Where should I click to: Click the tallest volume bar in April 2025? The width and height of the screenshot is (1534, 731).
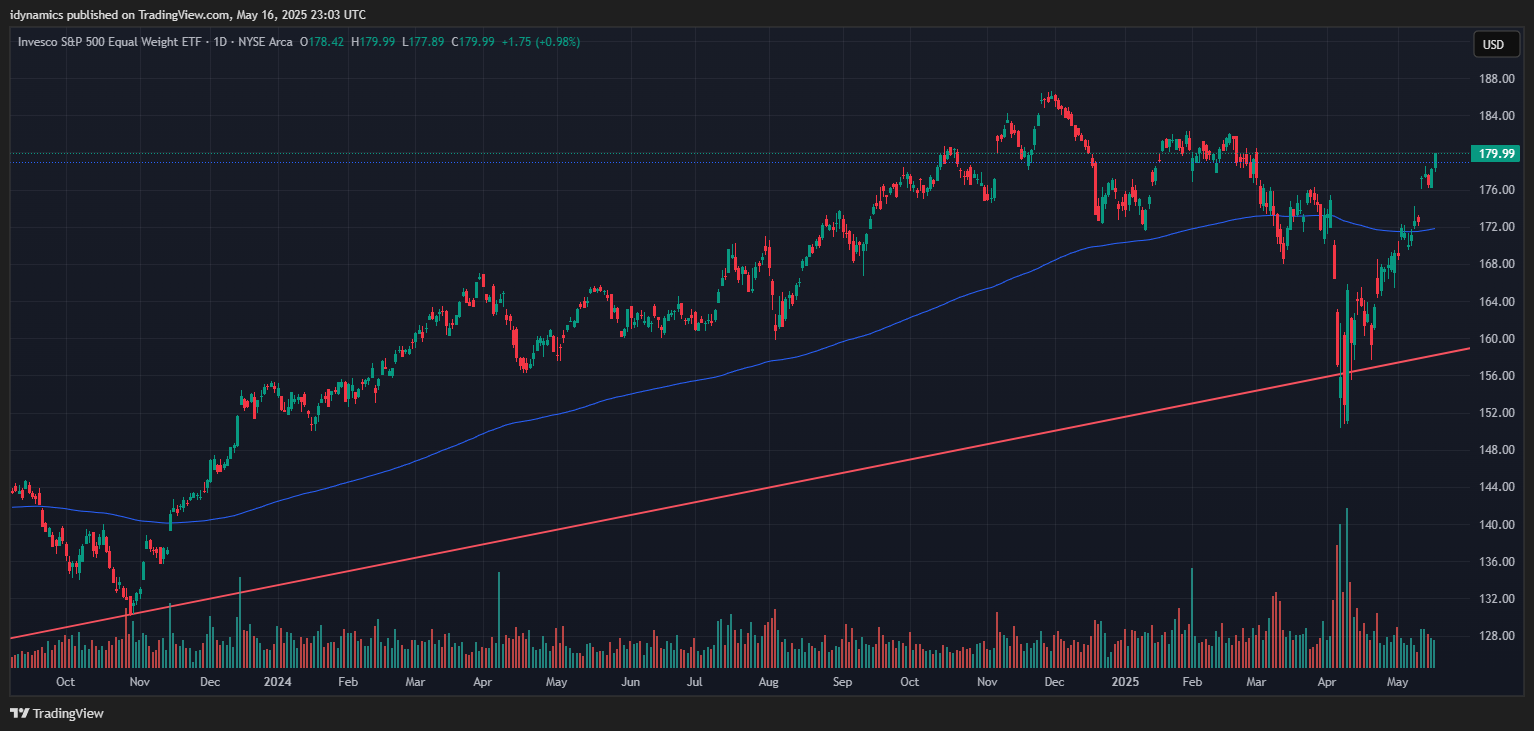click(1347, 588)
